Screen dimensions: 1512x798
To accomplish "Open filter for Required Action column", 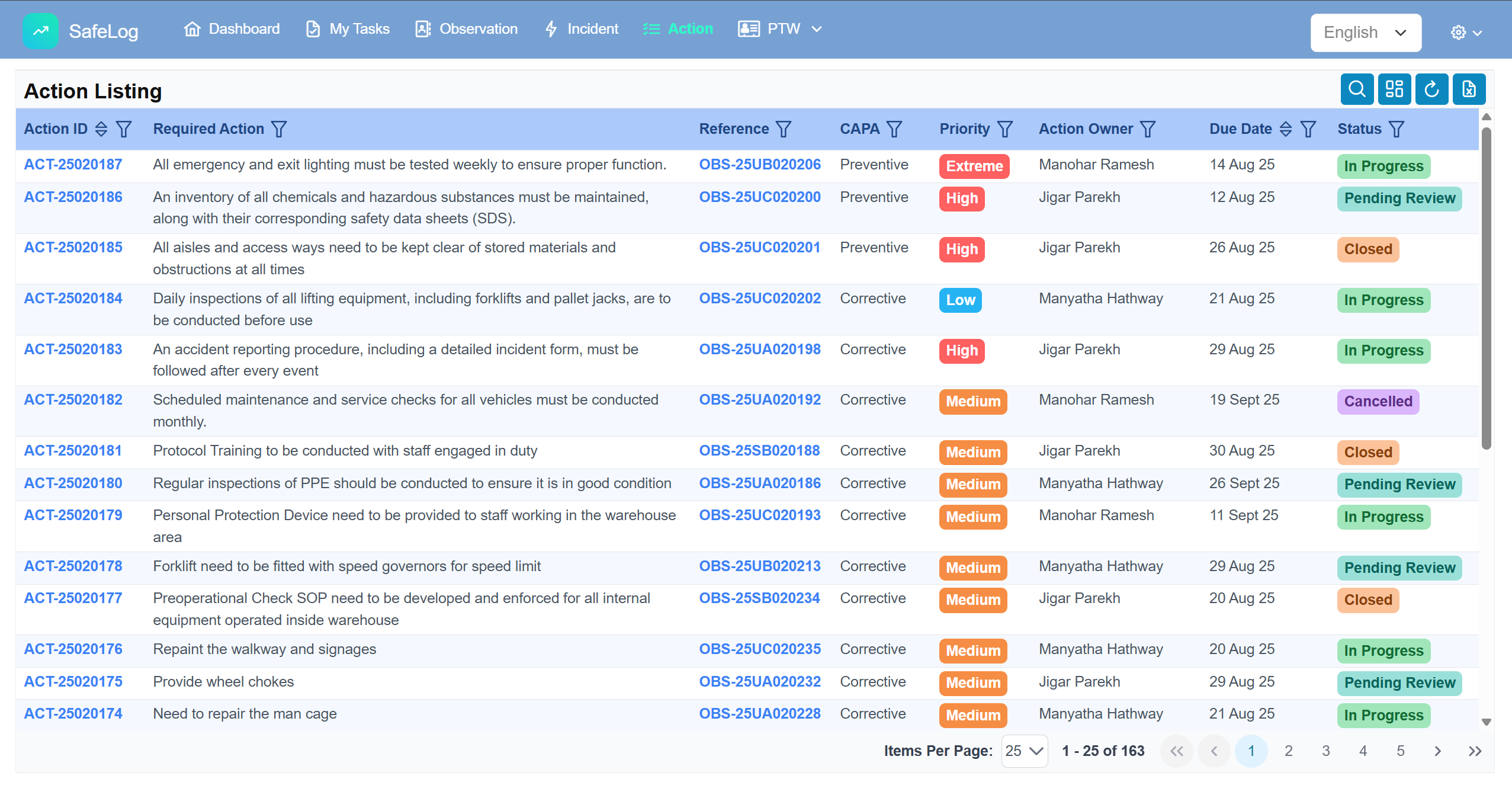I will click(279, 129).
